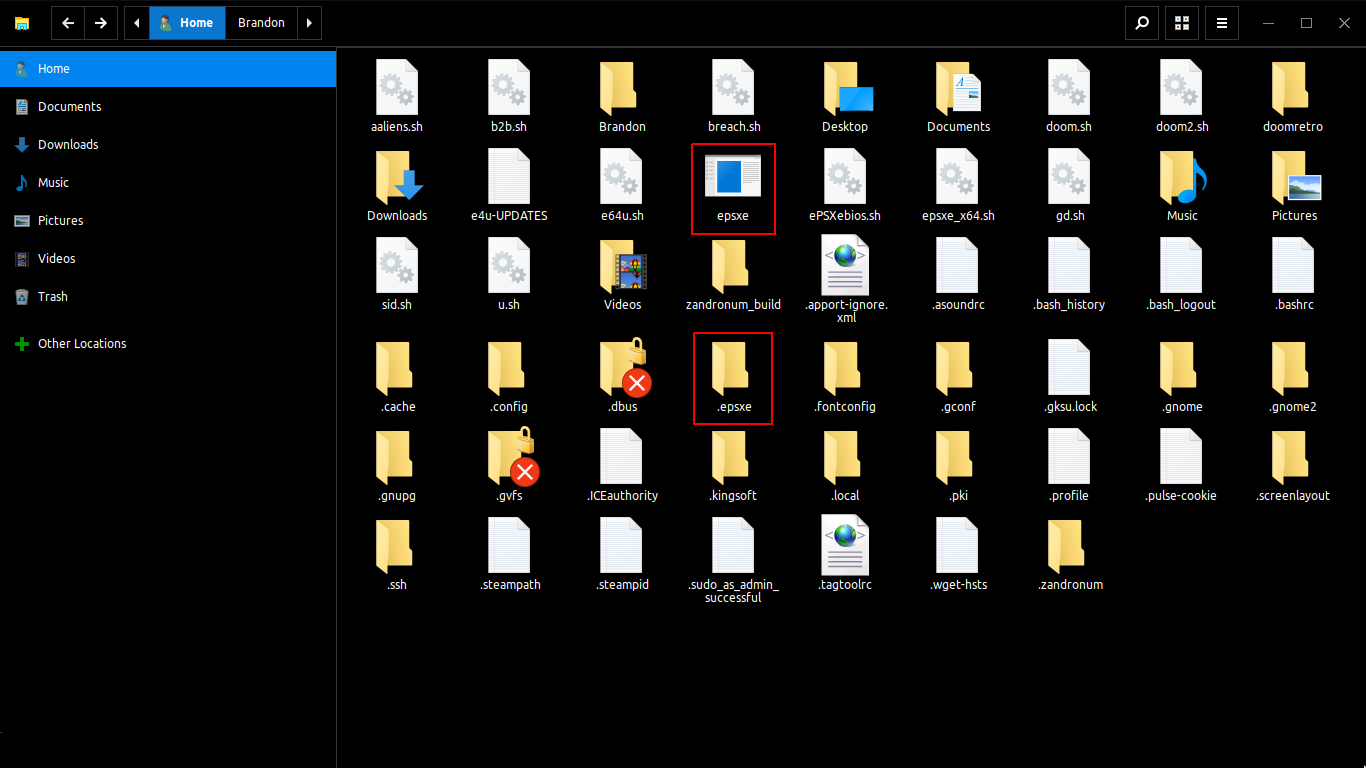Viewport: 1366px width, 768px height.
Task: Go to Downloads in the sidebar
Action: tap(168, 145)
